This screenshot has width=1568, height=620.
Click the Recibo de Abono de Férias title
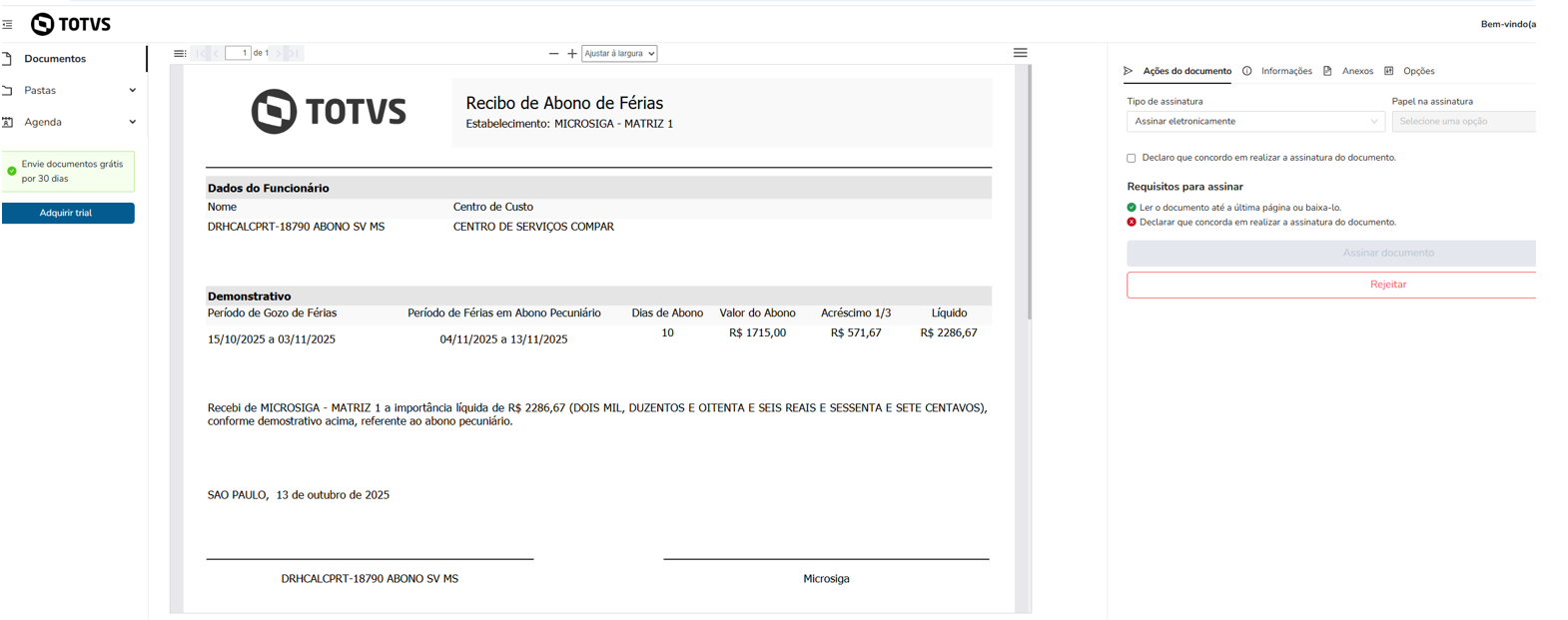[x=564, y=103]
